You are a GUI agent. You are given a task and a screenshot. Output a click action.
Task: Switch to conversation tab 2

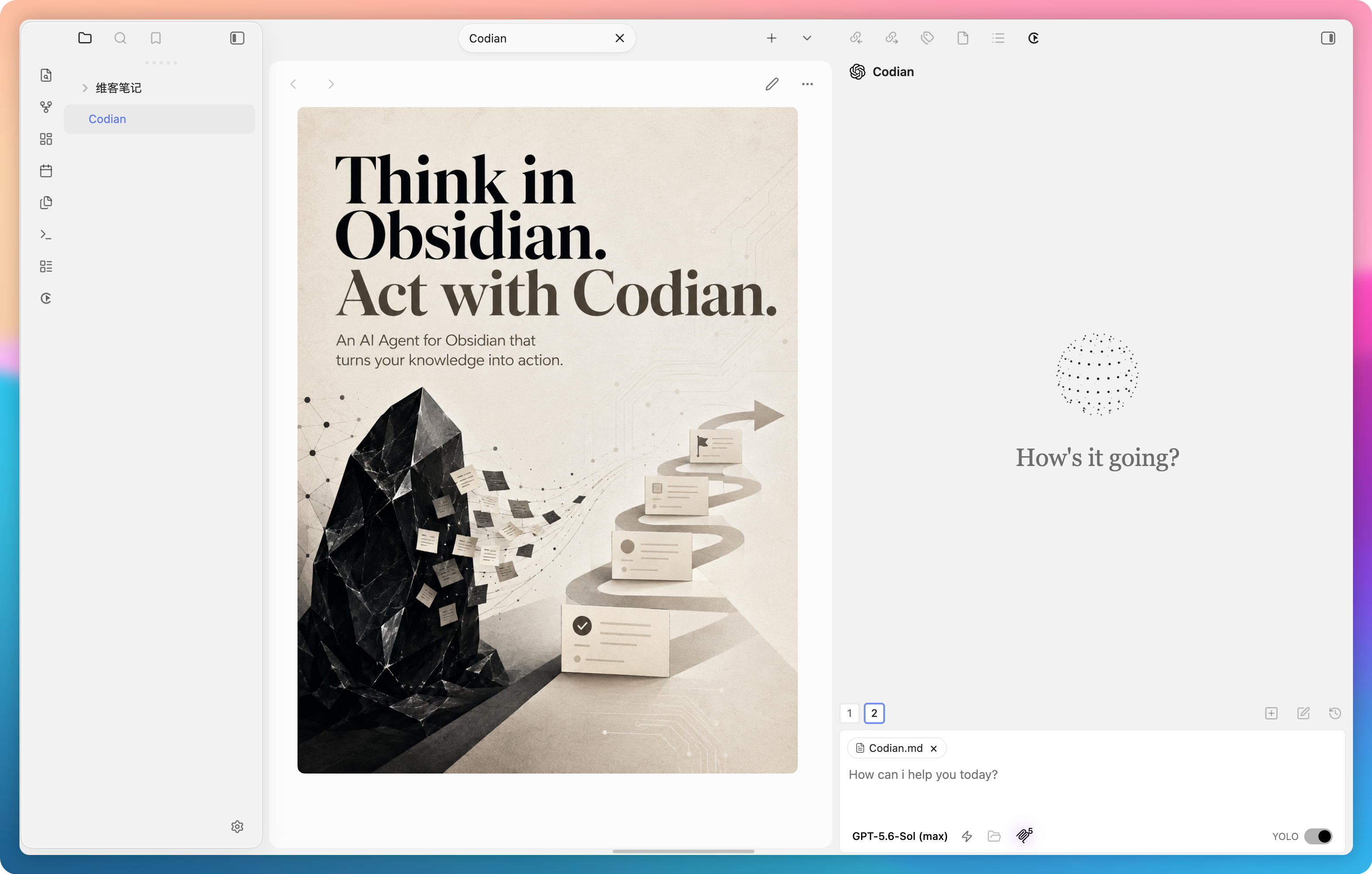coord(874,713)
